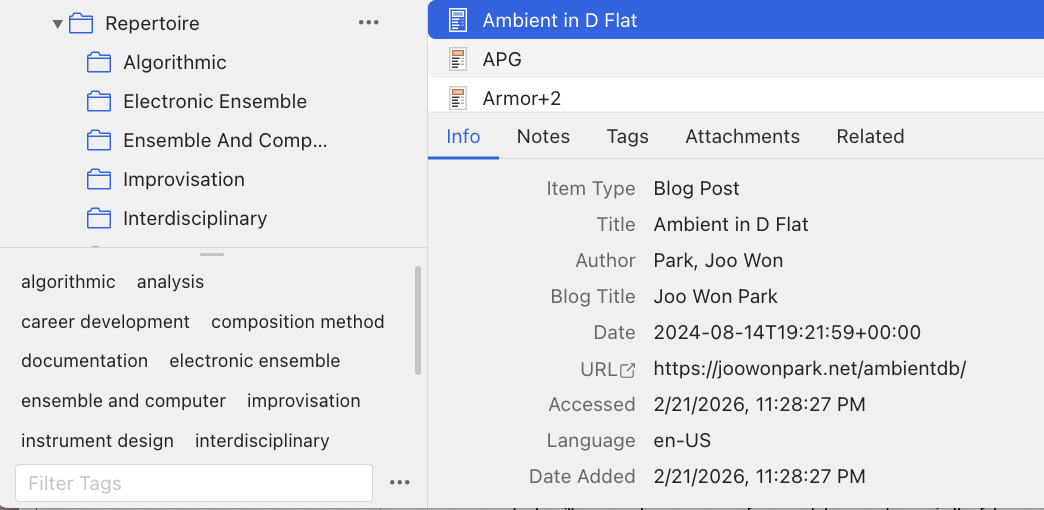Click the Electronic Ensemble folder icon
This screenshot has height=510, width=1044.
[x=98, y=102]
